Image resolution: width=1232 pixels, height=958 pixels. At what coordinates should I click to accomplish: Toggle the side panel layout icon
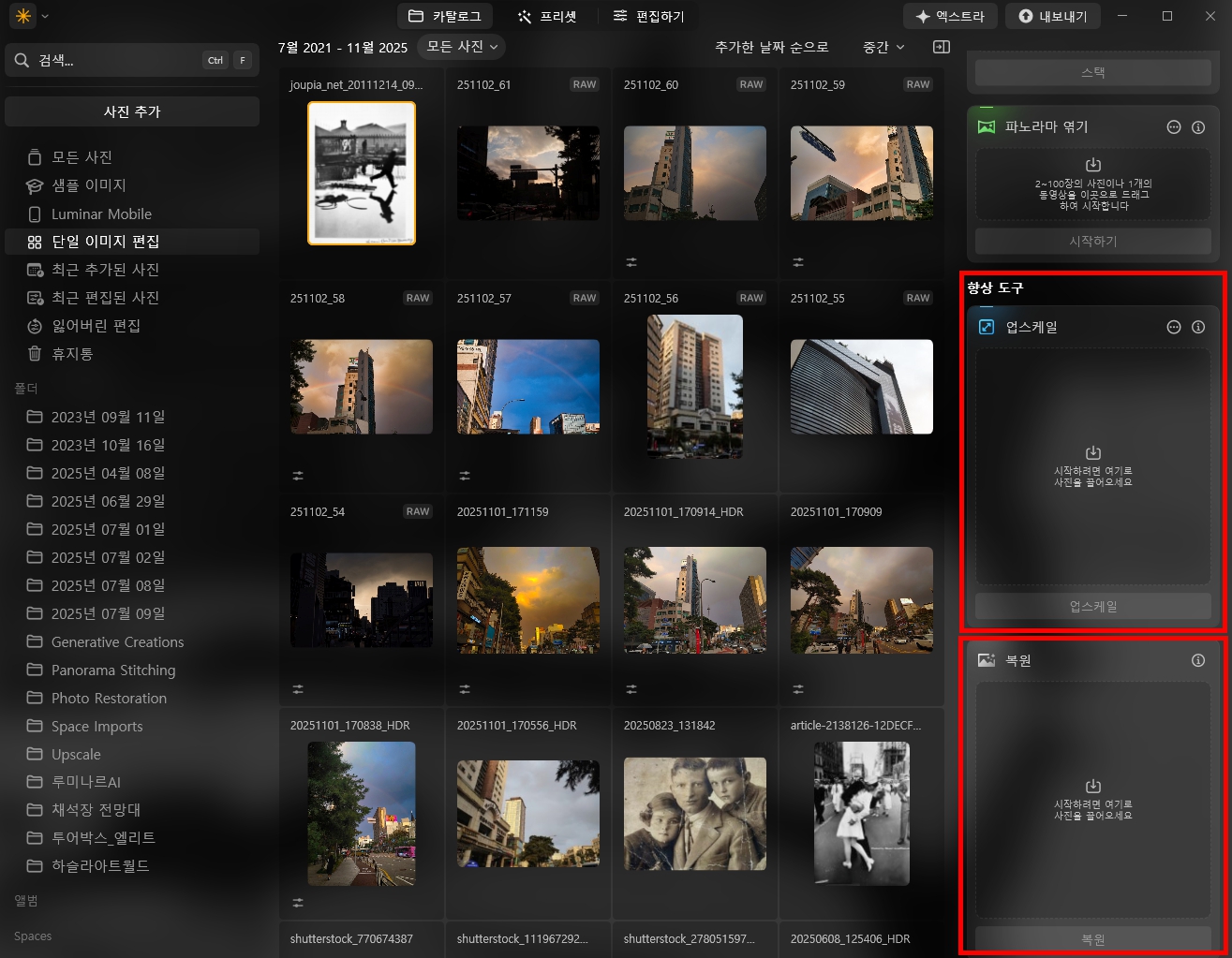(x=942, y=47)
